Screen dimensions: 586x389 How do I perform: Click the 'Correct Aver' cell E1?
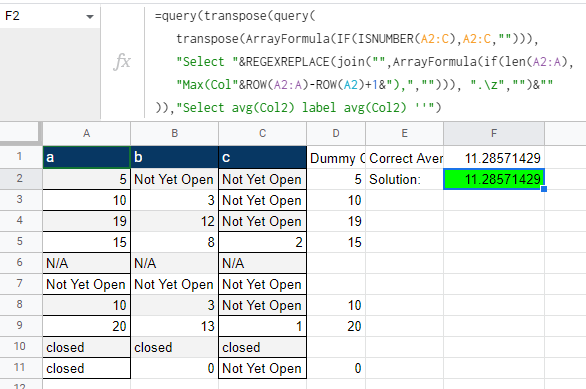click(x=404, y=158)
